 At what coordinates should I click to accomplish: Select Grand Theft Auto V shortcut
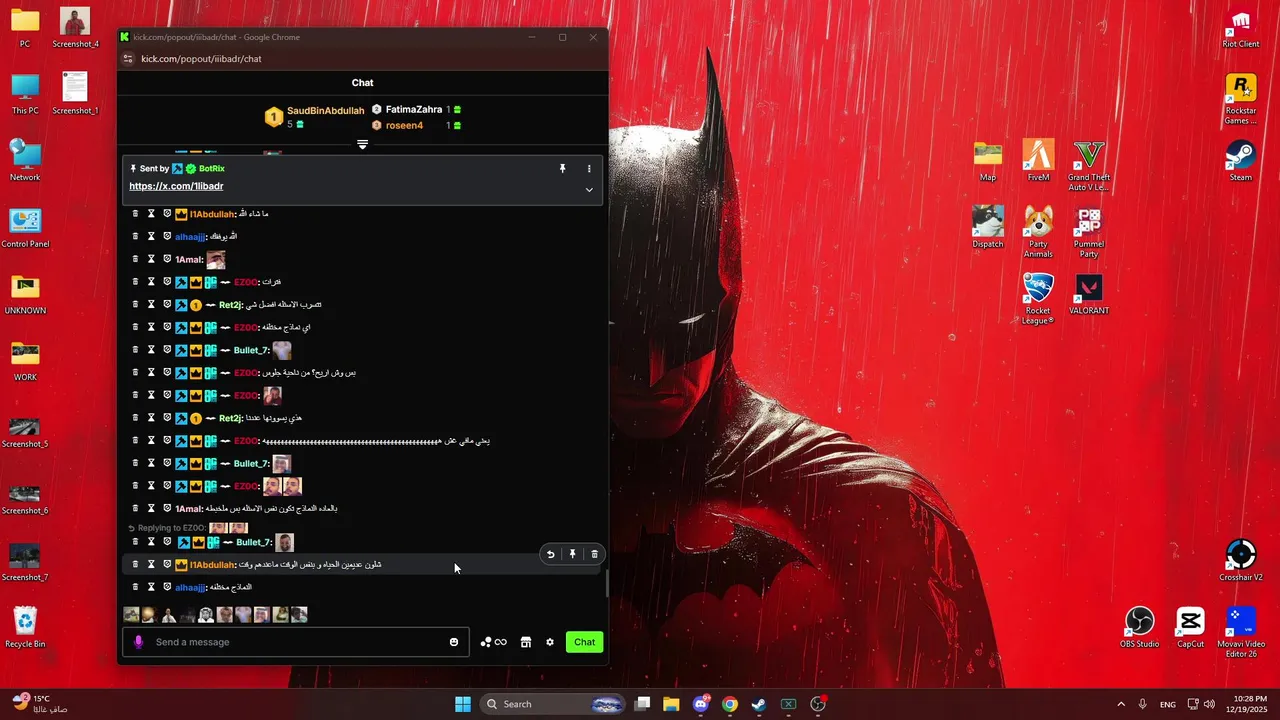point(1088,166)
